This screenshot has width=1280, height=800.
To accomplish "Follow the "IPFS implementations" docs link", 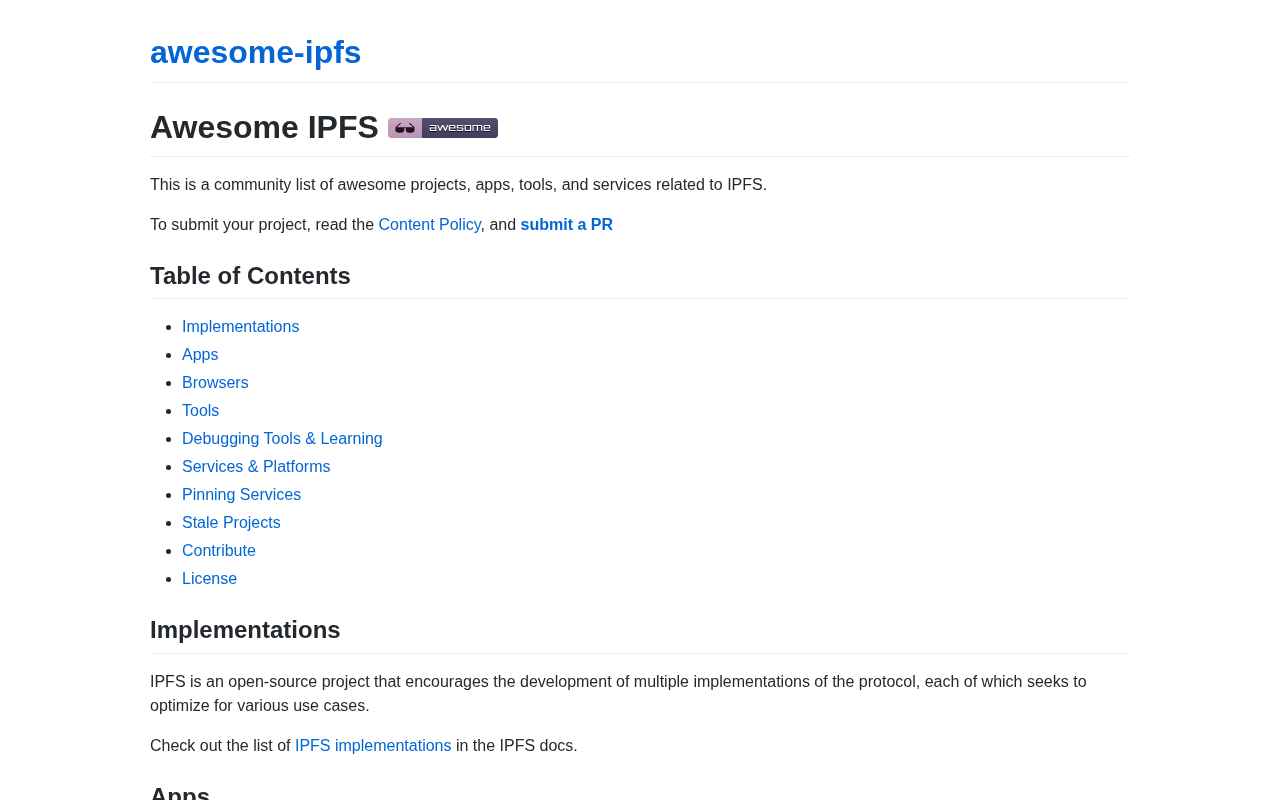I will tap(373, 746).
